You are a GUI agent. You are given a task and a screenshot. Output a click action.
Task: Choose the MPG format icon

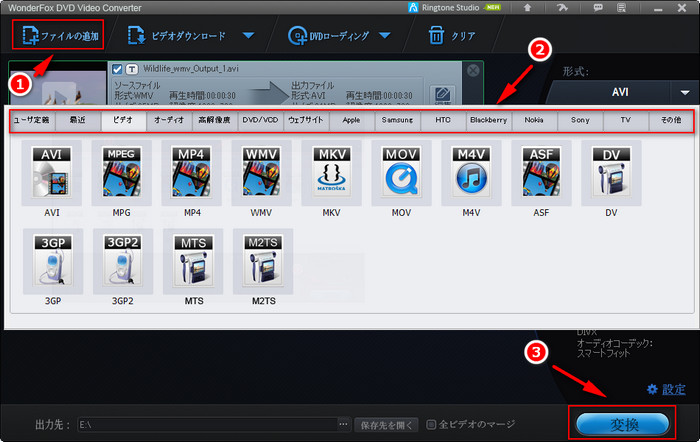pos(121,173)
